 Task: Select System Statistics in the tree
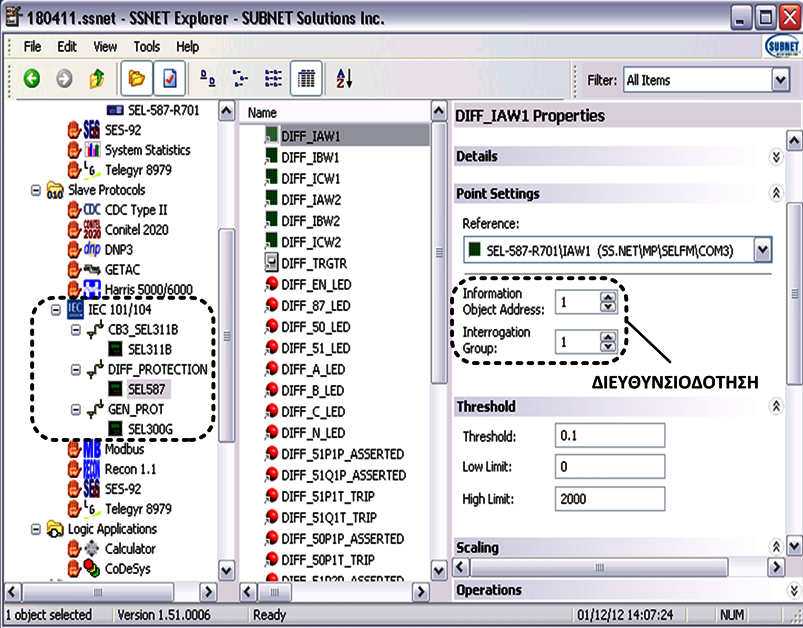click(147, 150)
